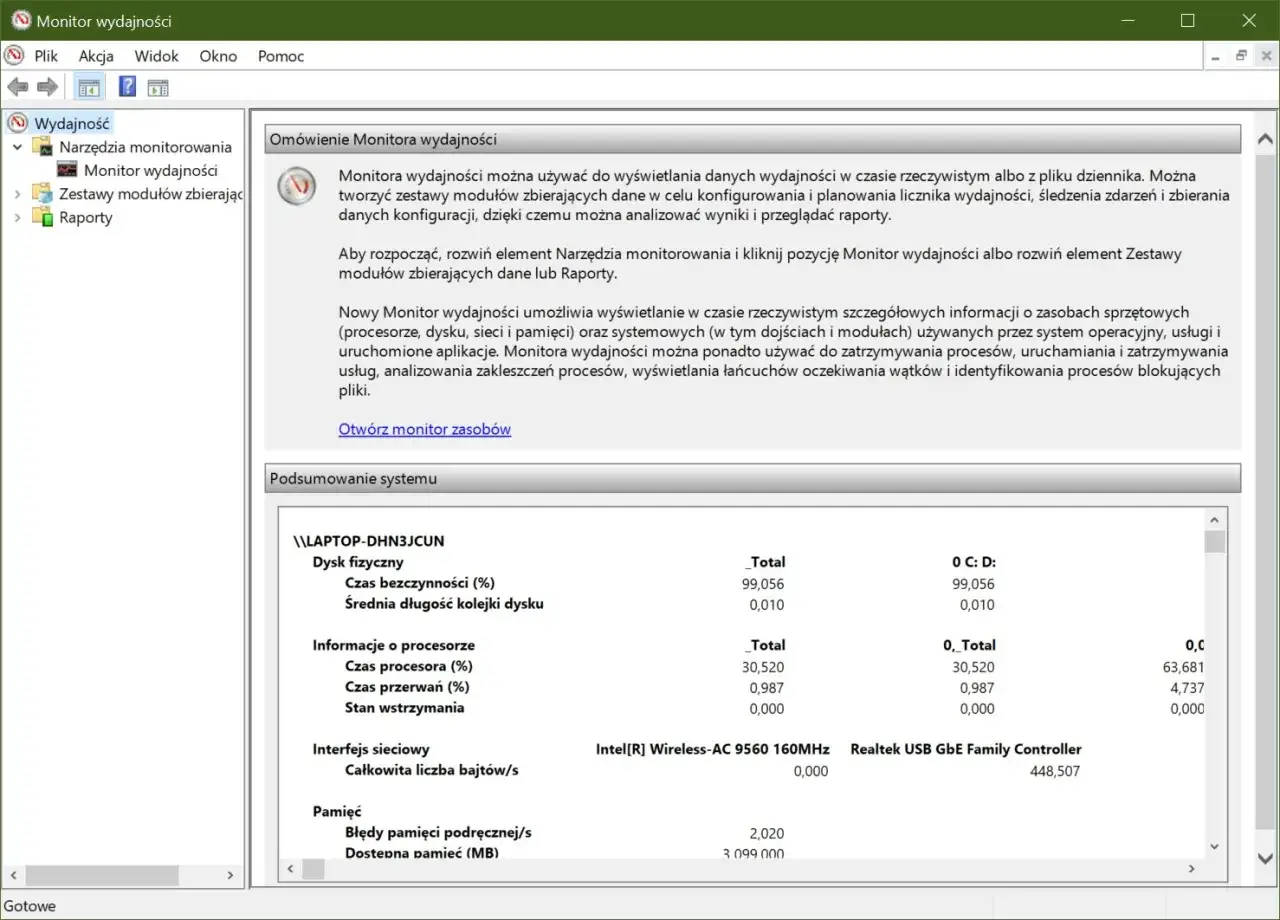Image resolution: width=1280 pixels, height=920 pixels.
Task: Click the Wydajność performance monitor icon
Action: coord(19,122)
